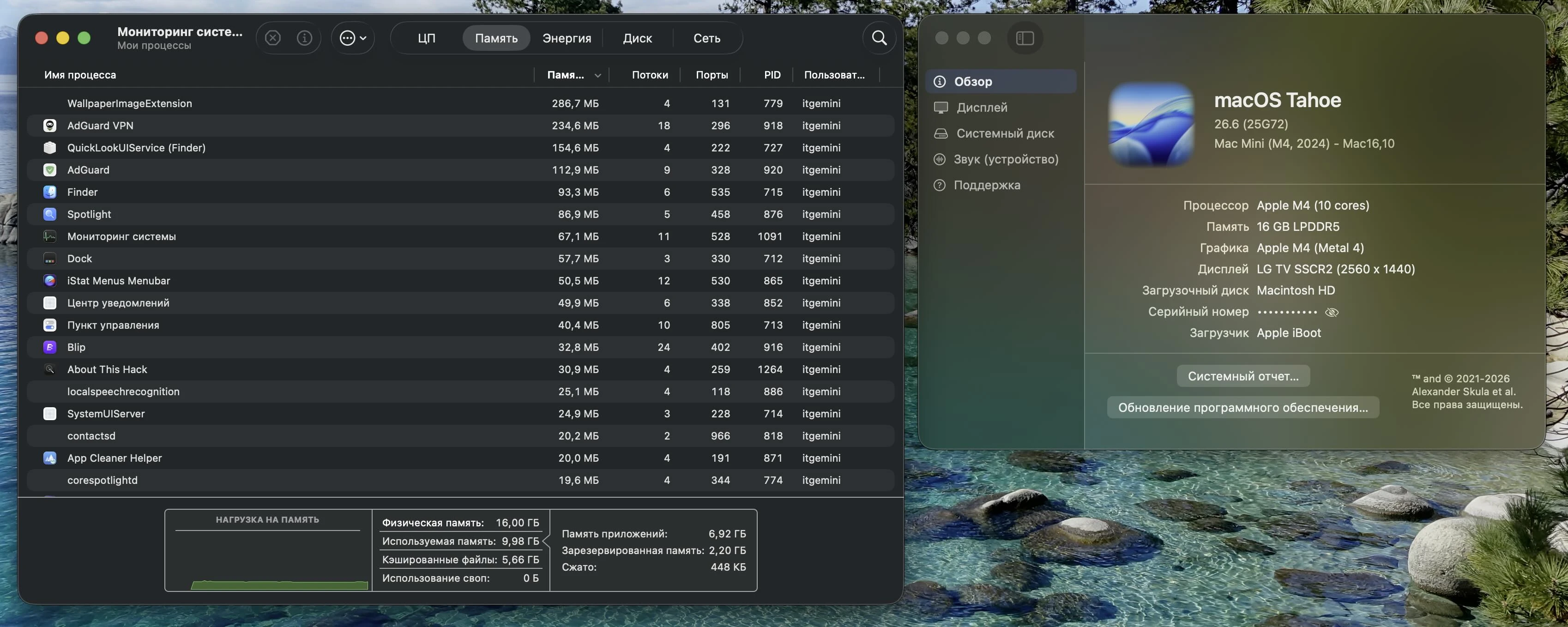
Task: Sort by the PID column header
Action: [x=772, y=75]
